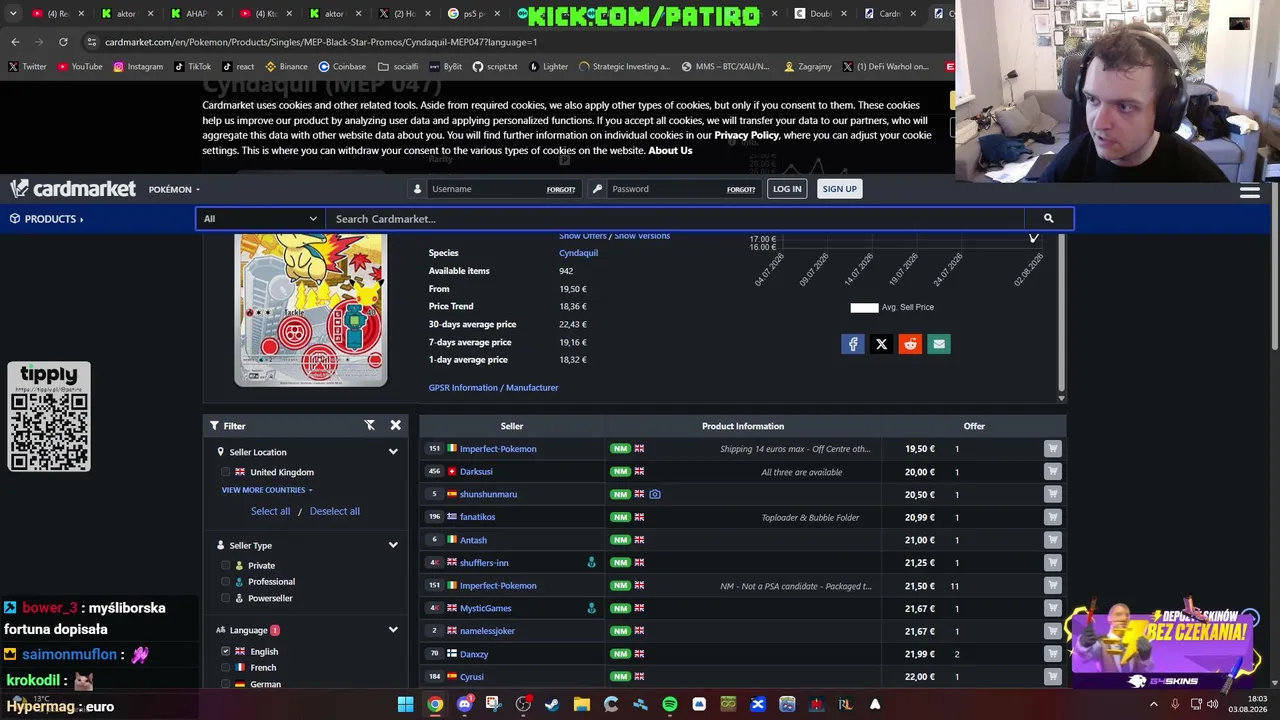
Task: Enable the Professional seller type filter
Action: pos(225,582)
